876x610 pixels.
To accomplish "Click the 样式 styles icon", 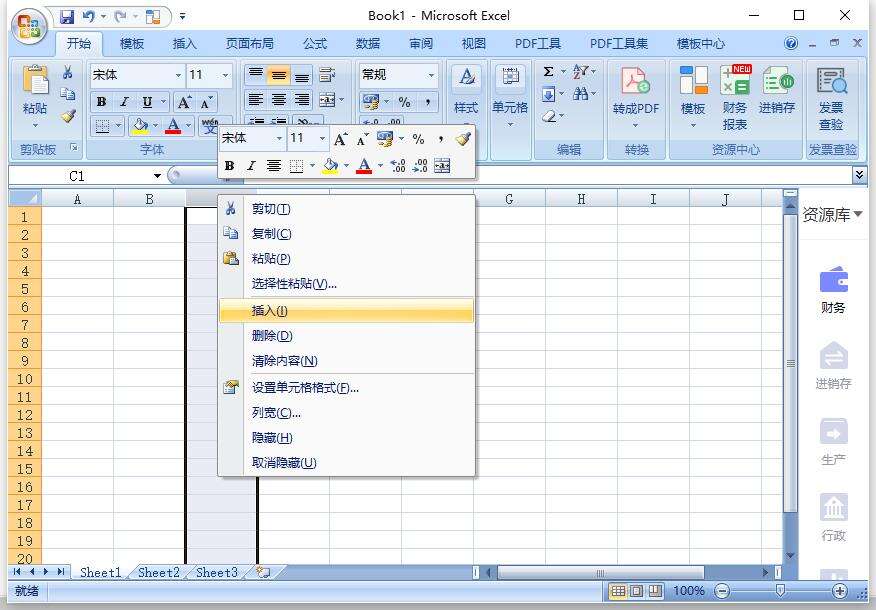I will point(466,77).
